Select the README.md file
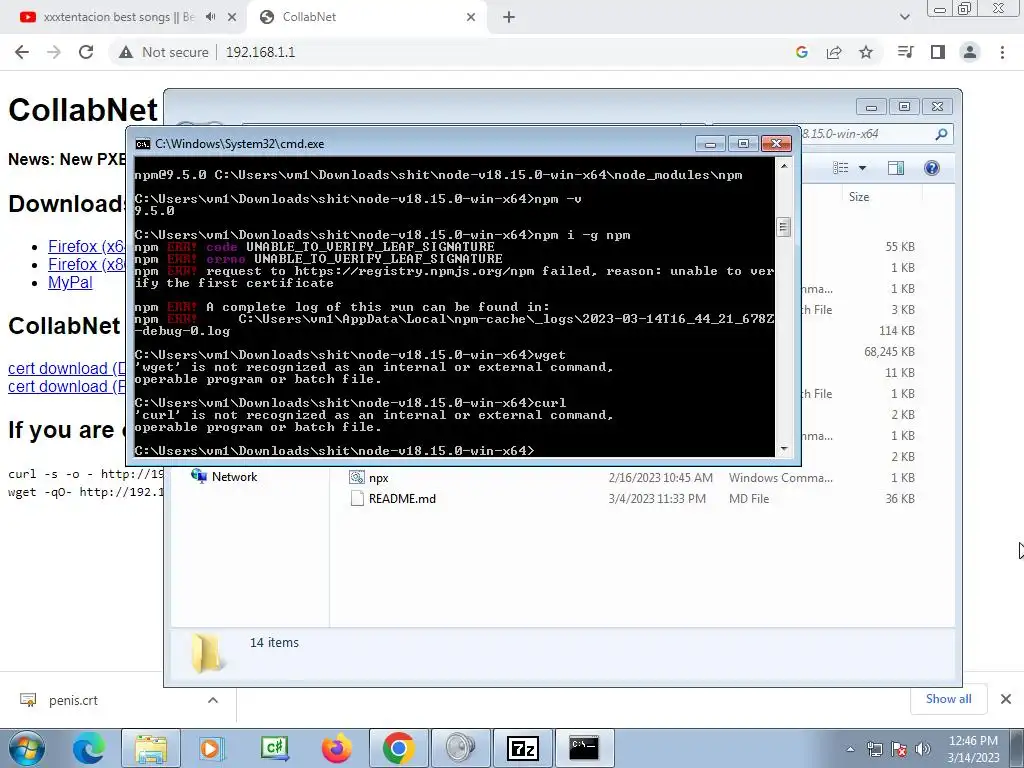The image size is (1024, 768). tap(402, 499)
